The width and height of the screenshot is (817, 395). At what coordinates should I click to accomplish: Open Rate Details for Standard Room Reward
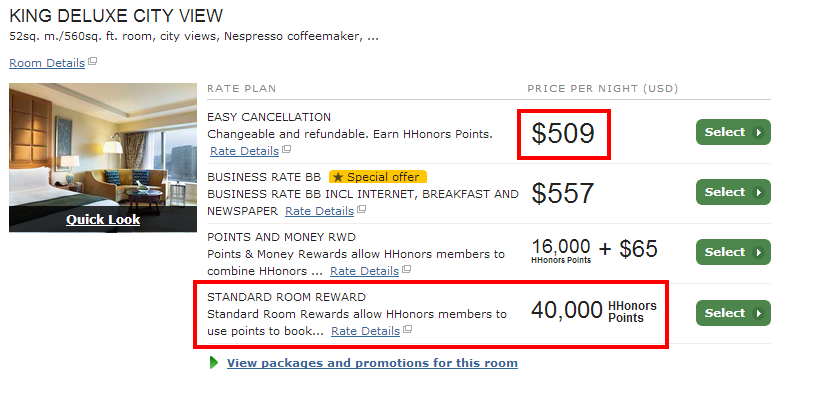click(x=366, y=331)
